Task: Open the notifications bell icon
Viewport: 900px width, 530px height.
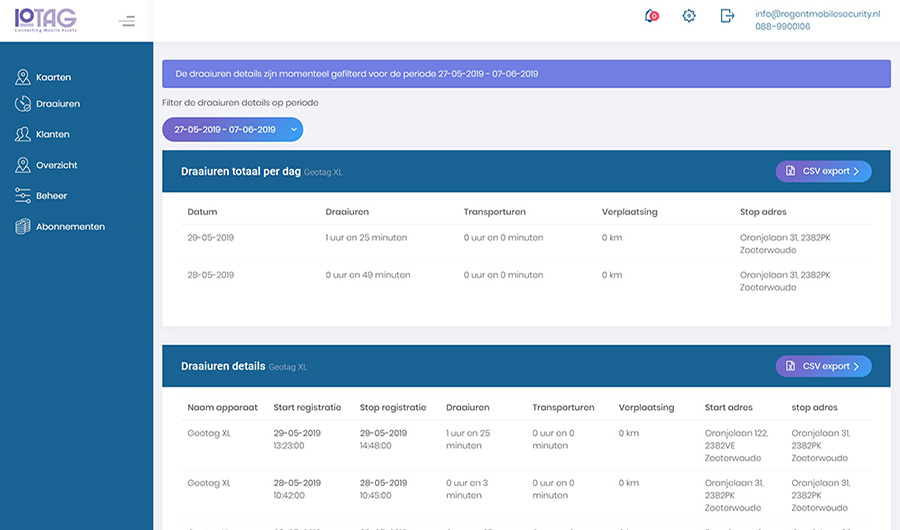Action: pos(651,16)
